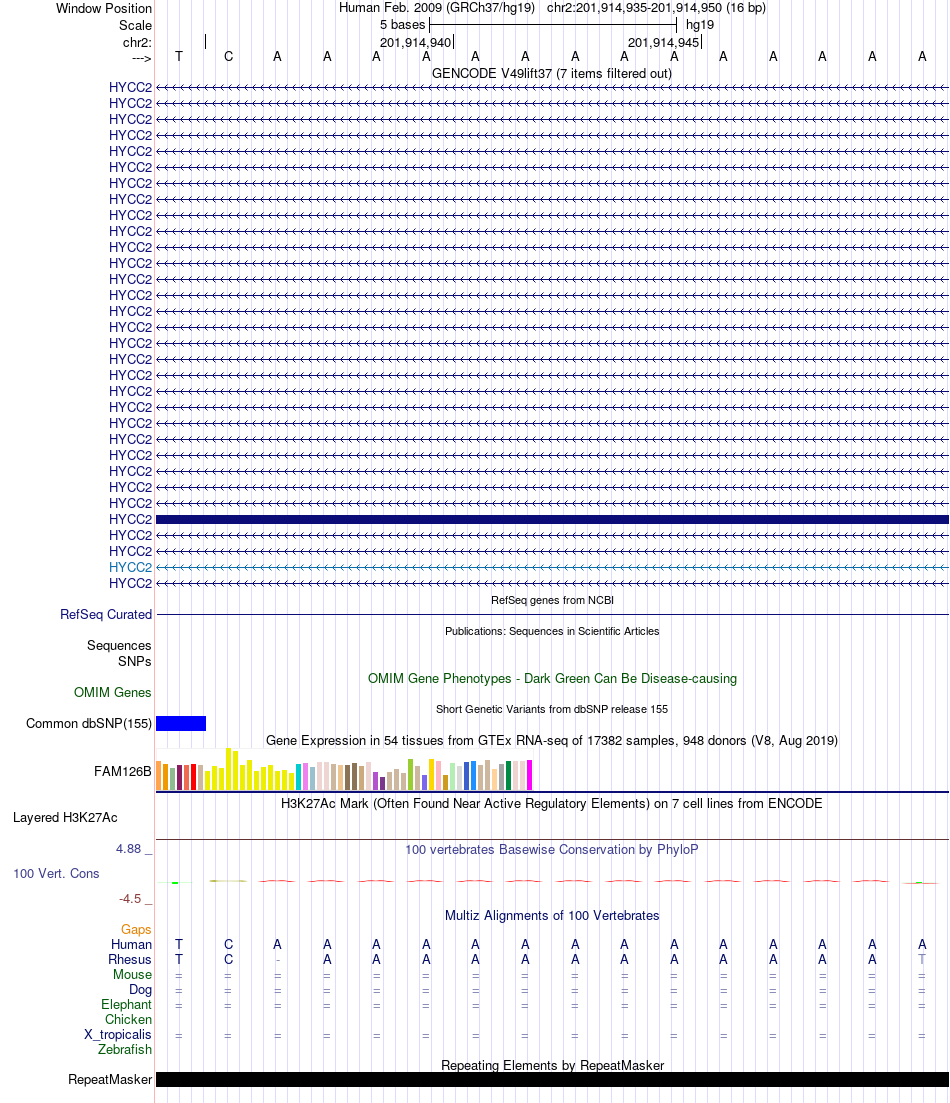Click the '201,914,940' ruler position

click(415, 42)
